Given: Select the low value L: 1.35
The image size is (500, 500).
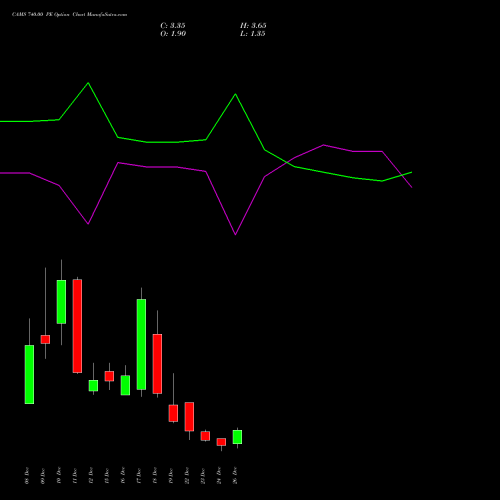Looking at the screenshot, I should coord(253,34).
